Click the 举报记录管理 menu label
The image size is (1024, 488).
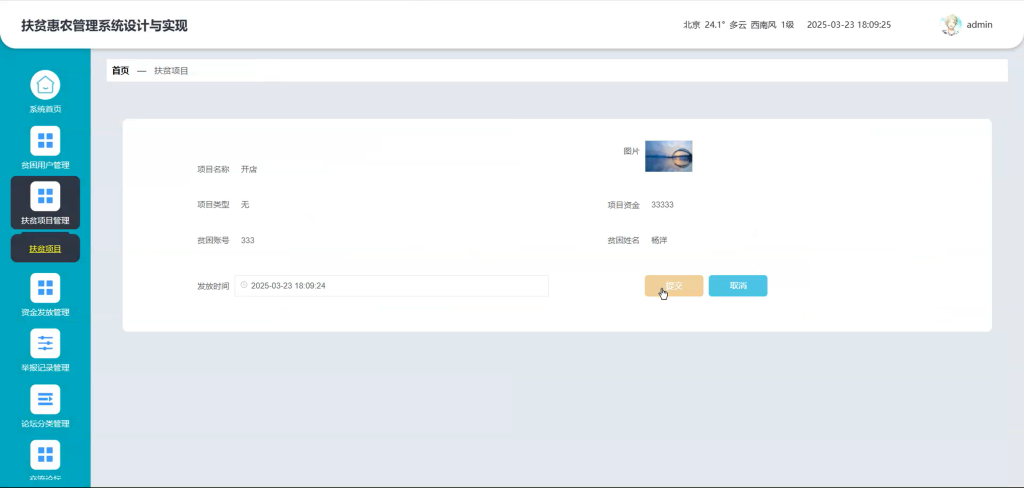45,367
